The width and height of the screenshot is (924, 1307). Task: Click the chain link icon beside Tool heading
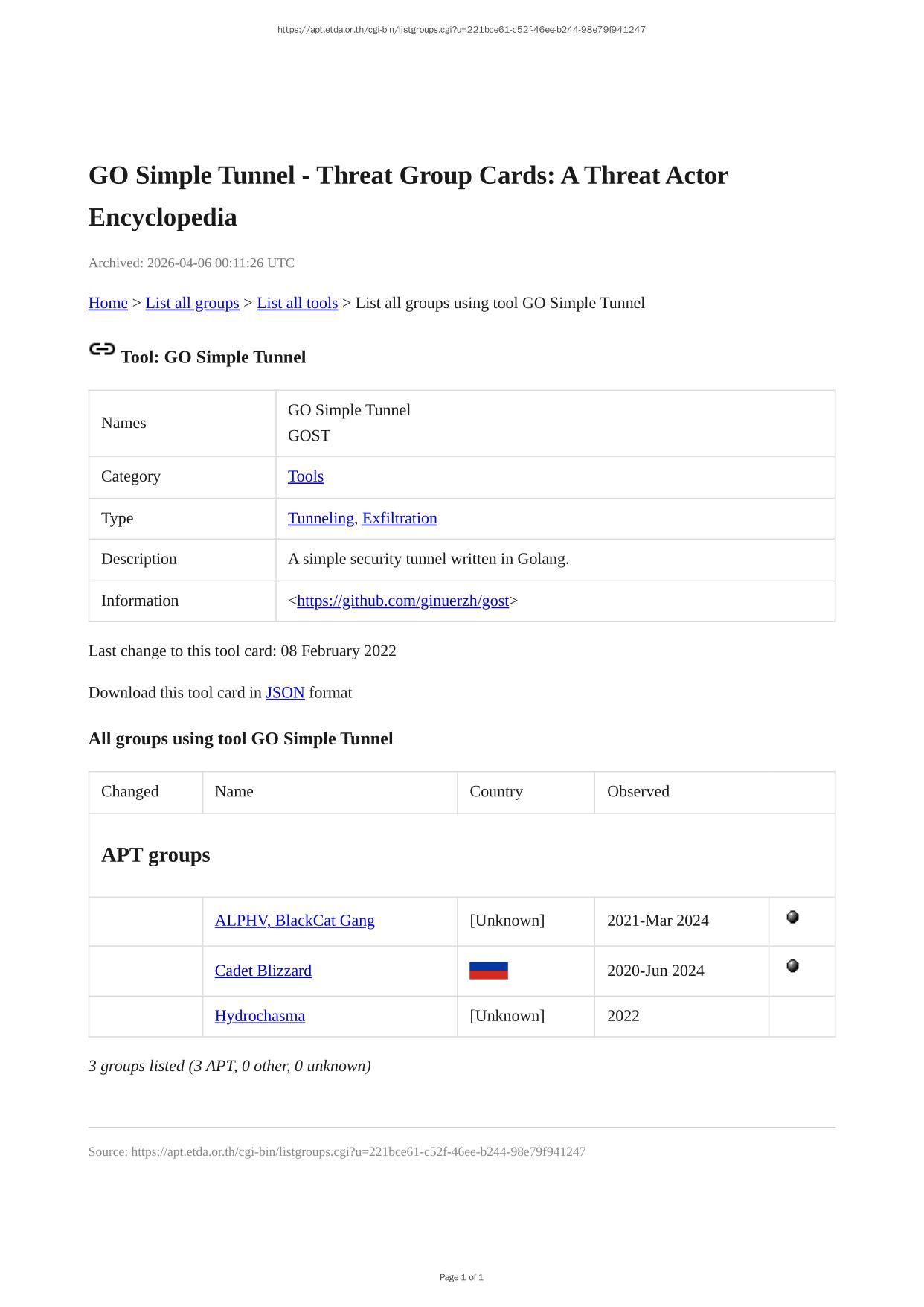(102, 349)
